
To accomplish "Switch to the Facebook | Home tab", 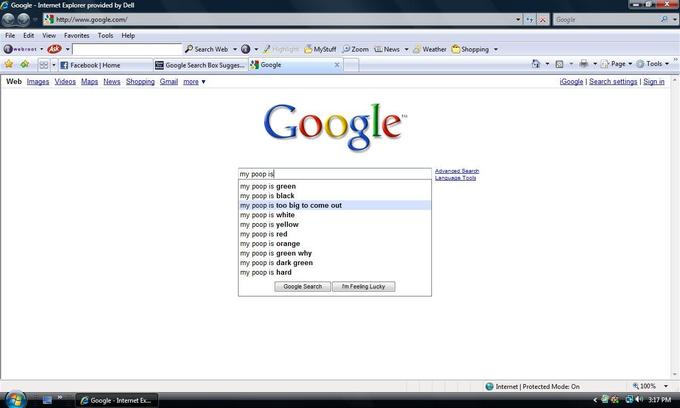I will tap(105, 65).
